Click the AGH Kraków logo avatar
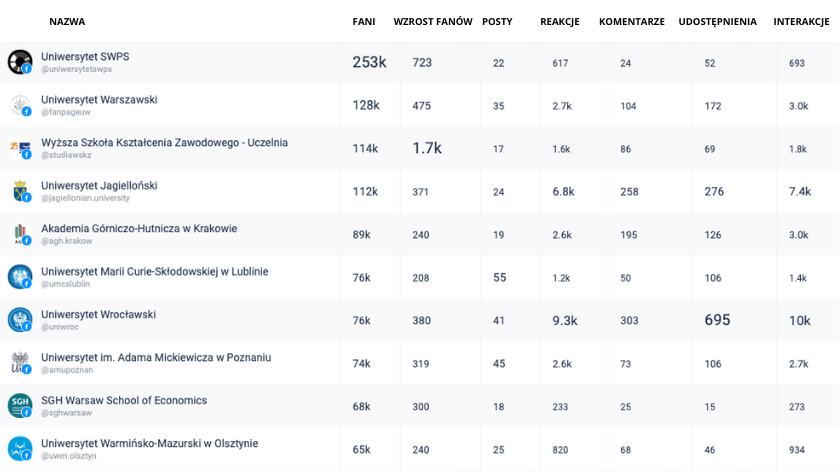This screenshot has height=472, width=840. coord(20,234)
